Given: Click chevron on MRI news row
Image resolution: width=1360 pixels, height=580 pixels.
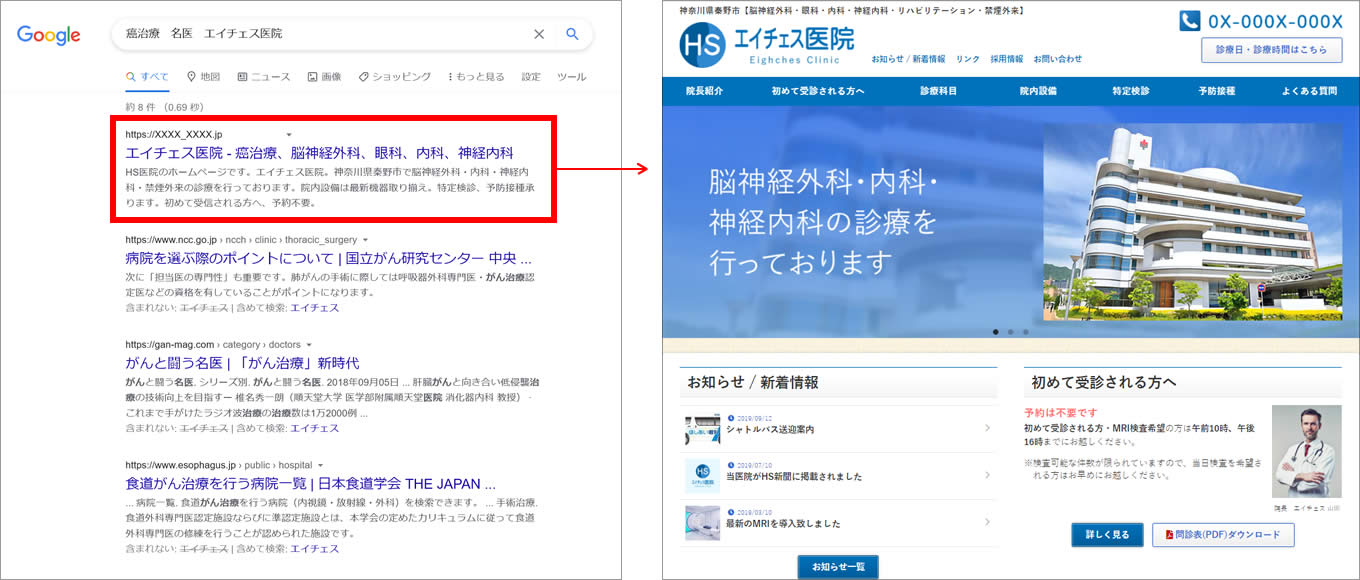Looking at the screenshot, I should [x=987, y=522].
